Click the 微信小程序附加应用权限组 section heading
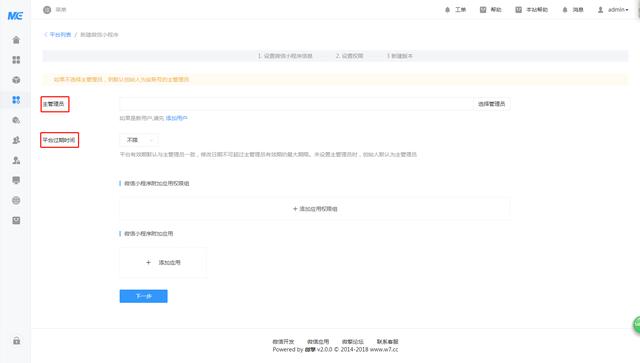640x363 pixels. point(157,183)
